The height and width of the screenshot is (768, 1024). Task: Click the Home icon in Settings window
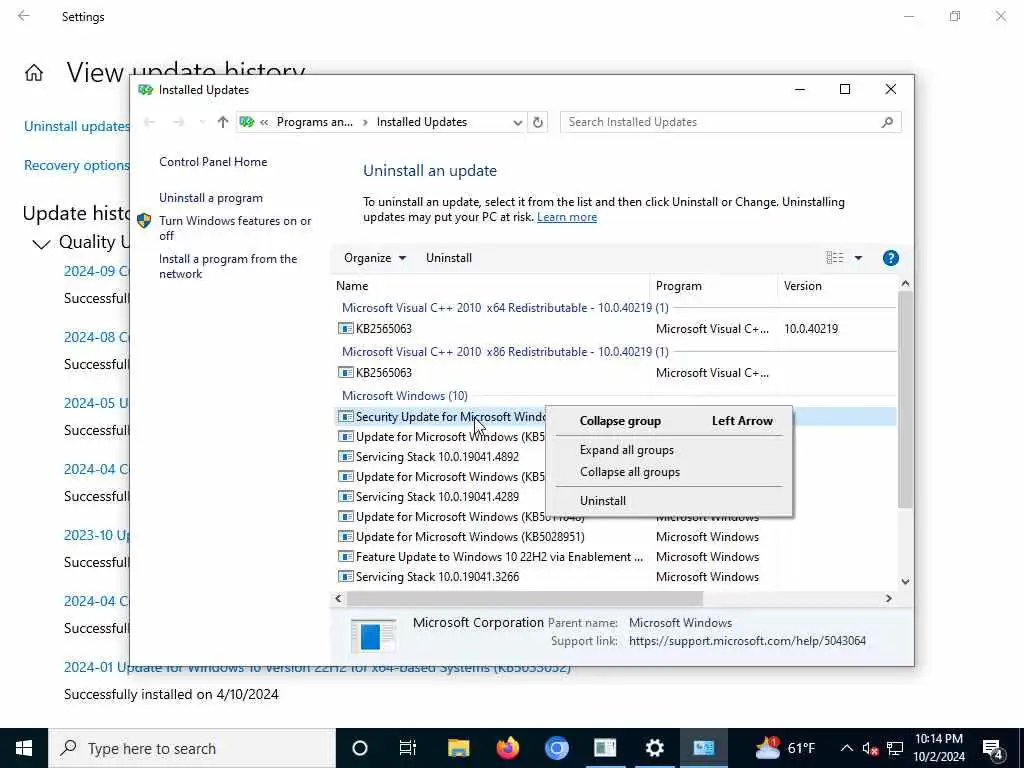coord(34,72)
